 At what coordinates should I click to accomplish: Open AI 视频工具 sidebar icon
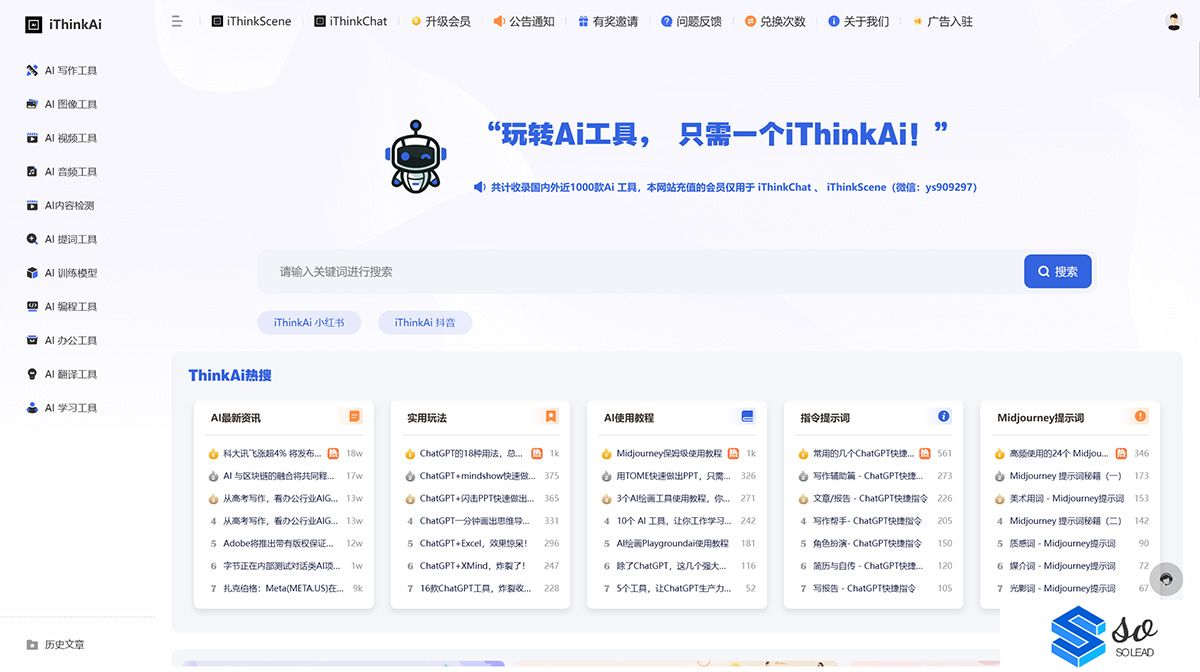pyautogui.click(x=34, y=138)
